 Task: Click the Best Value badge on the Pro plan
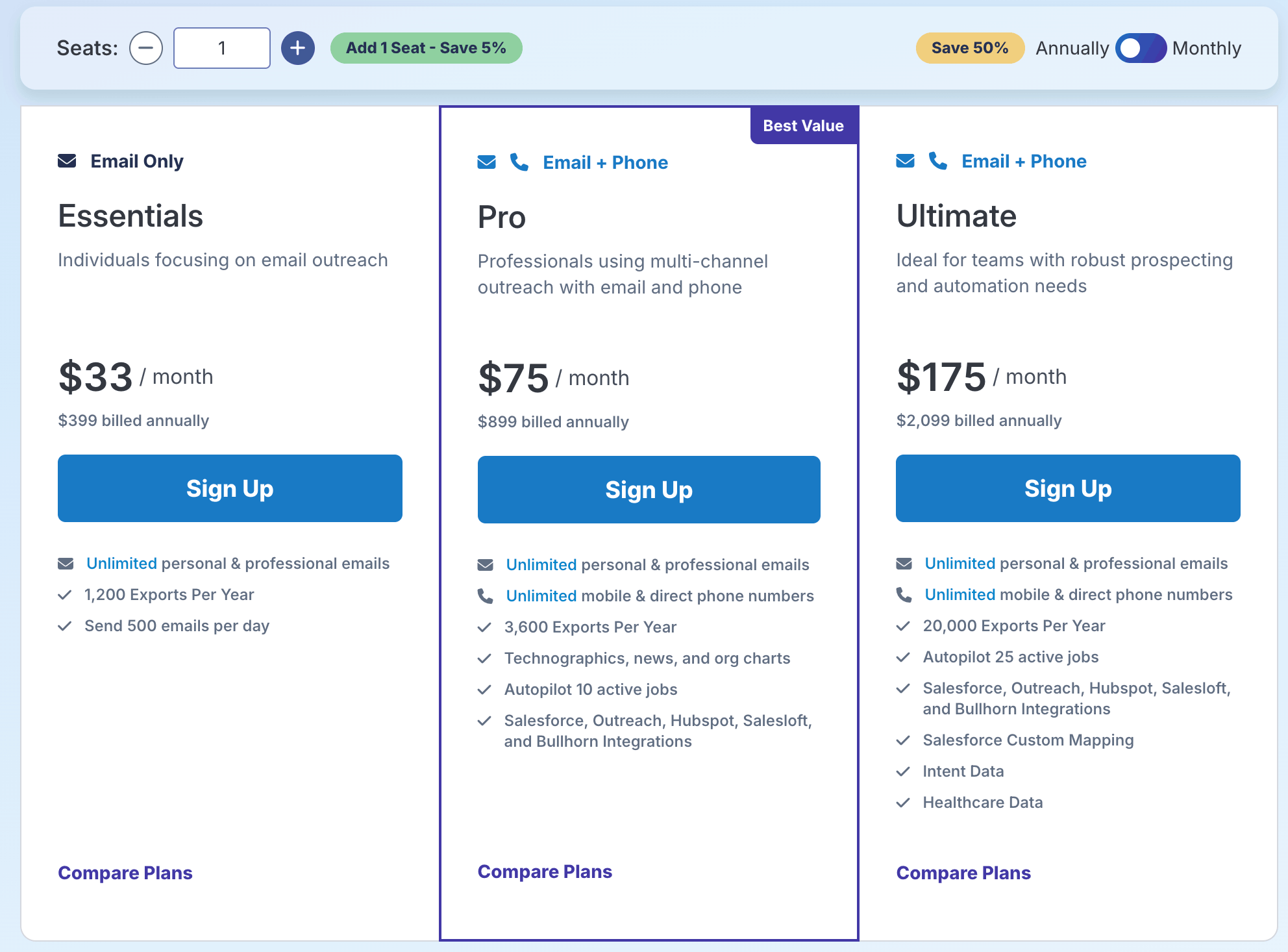click(x=804, y=125)
